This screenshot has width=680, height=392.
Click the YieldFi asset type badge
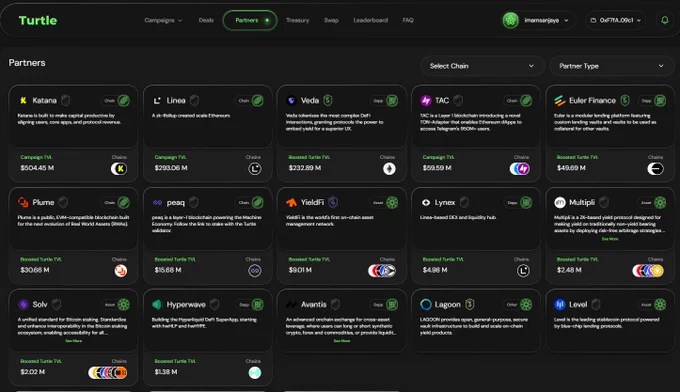point(385,203)
